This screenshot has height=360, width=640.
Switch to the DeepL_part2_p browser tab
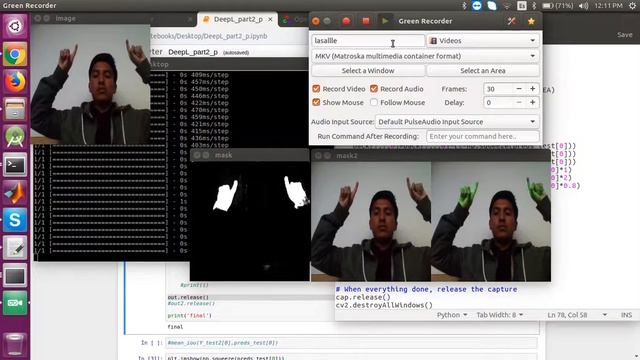[x=238, y=19]
